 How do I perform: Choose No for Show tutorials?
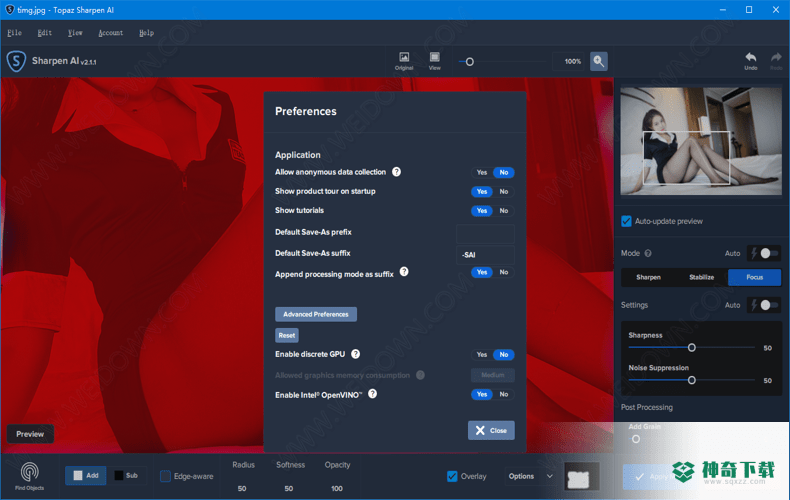point(504,211)
